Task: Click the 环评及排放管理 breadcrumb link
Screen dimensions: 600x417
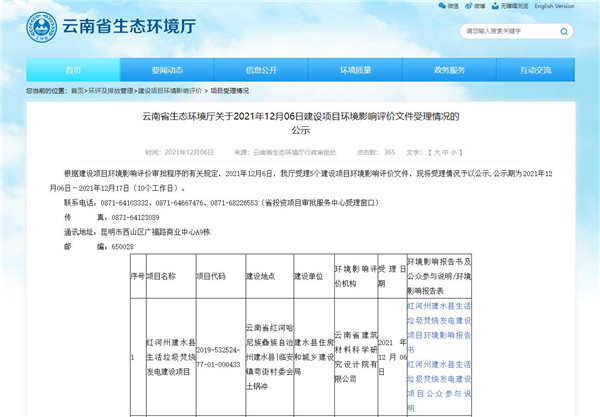Action: (x=112, y=91)
